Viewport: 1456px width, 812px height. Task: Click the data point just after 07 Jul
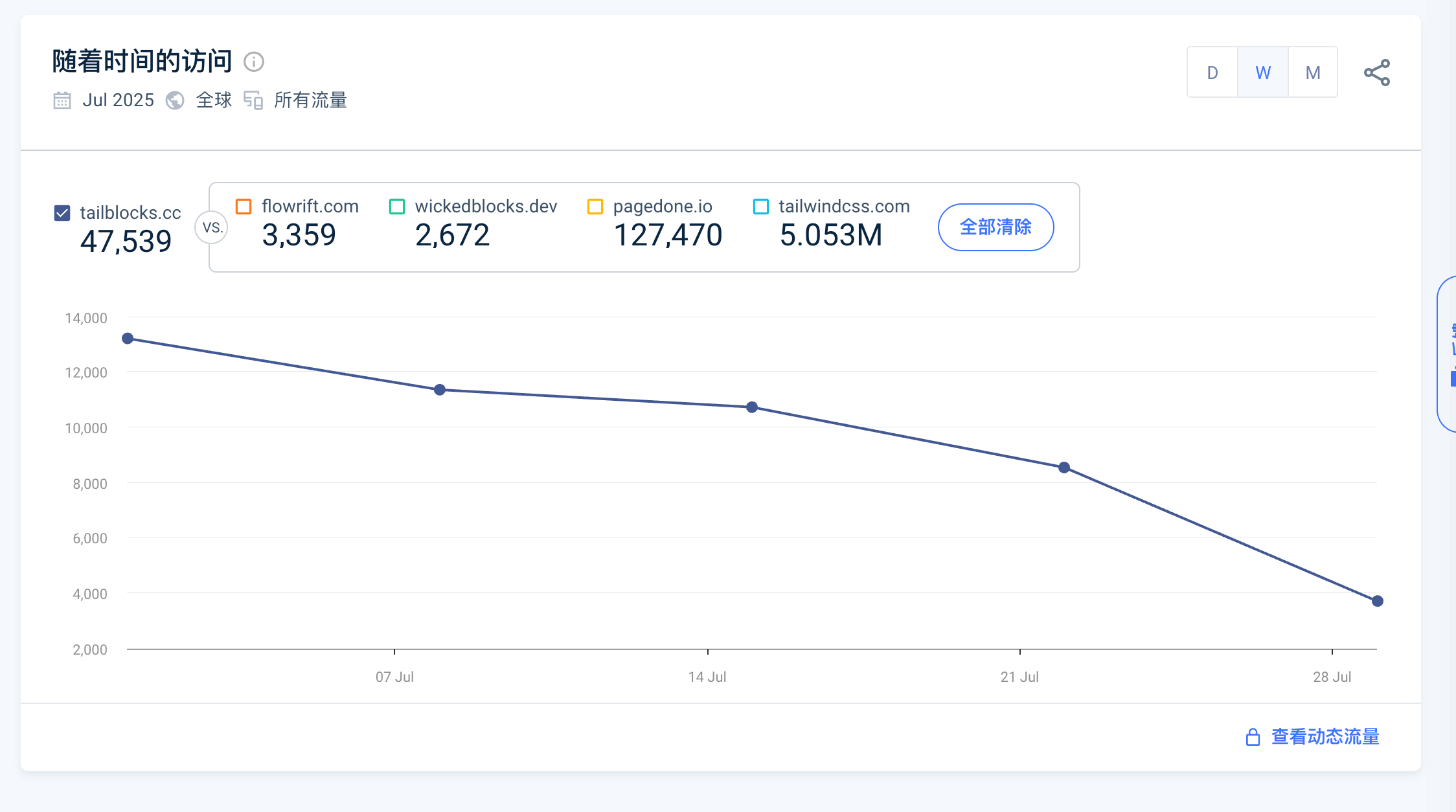pos(440,390)
